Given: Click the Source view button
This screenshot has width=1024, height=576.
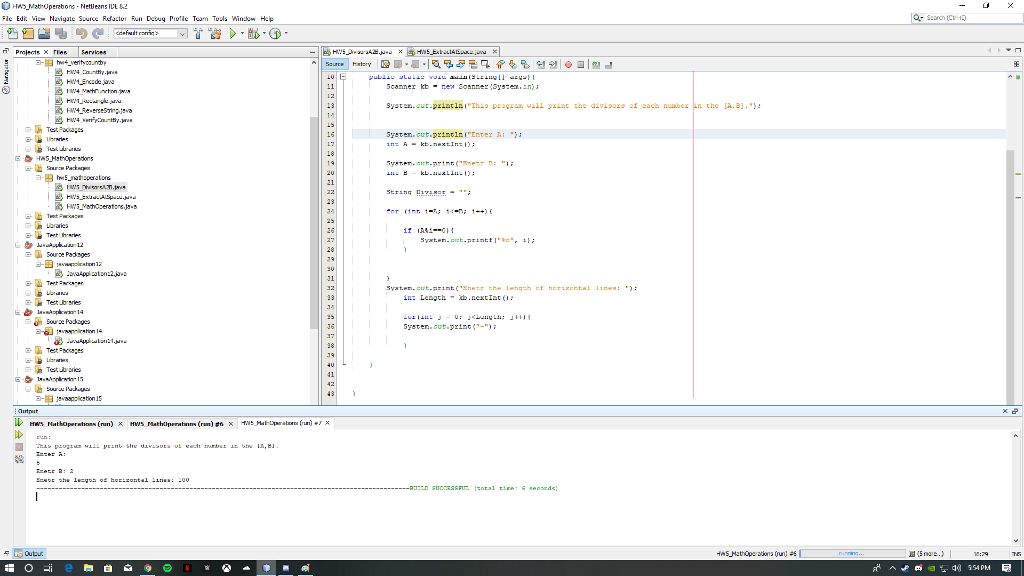Looking at the screenshot, I should pos(334,63).
